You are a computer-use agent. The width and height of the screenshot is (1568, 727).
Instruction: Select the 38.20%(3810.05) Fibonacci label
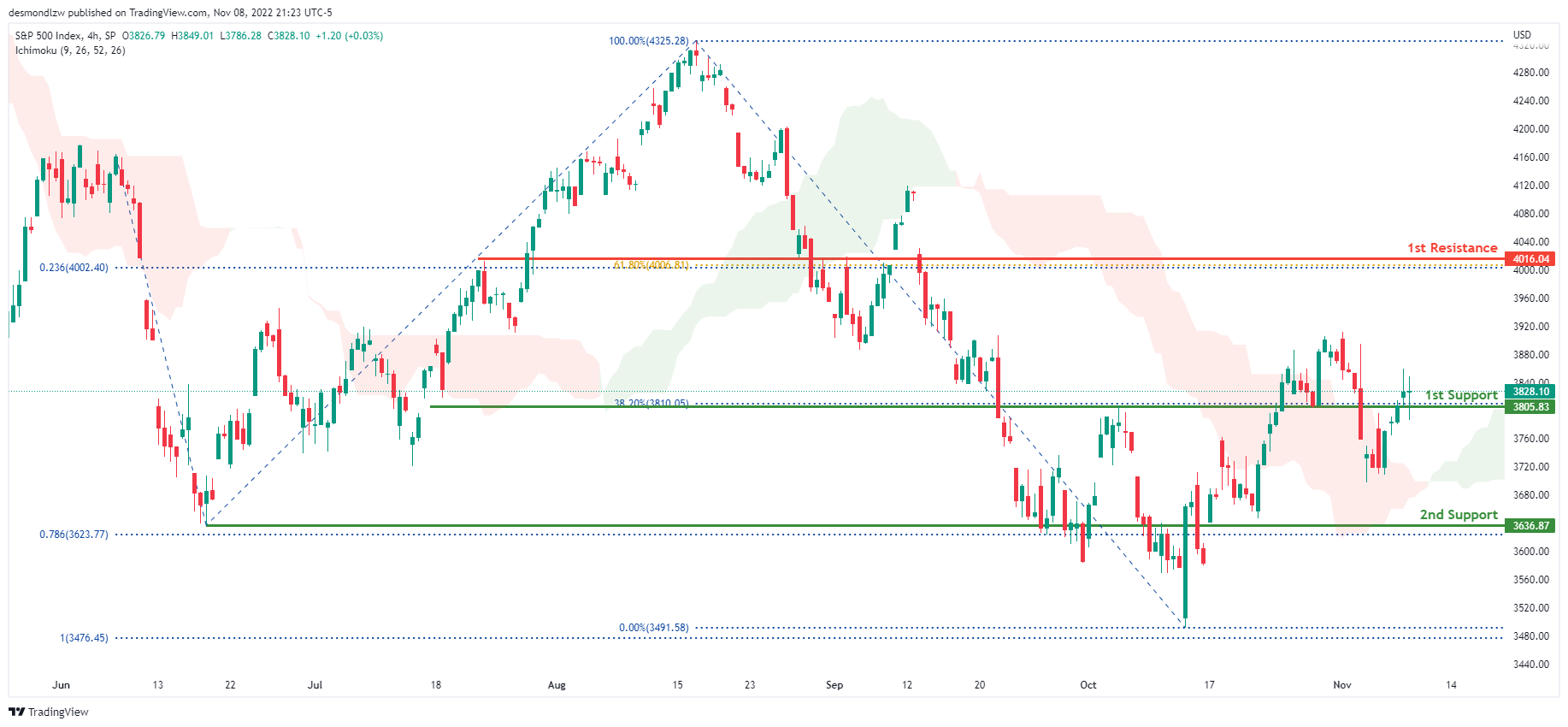651,403
